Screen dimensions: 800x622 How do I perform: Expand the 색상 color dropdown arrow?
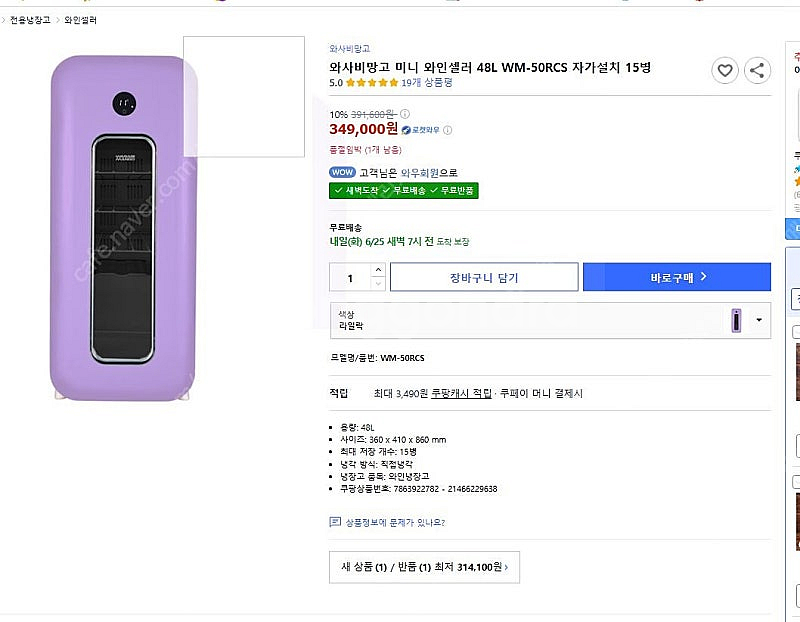pos(759,320)
